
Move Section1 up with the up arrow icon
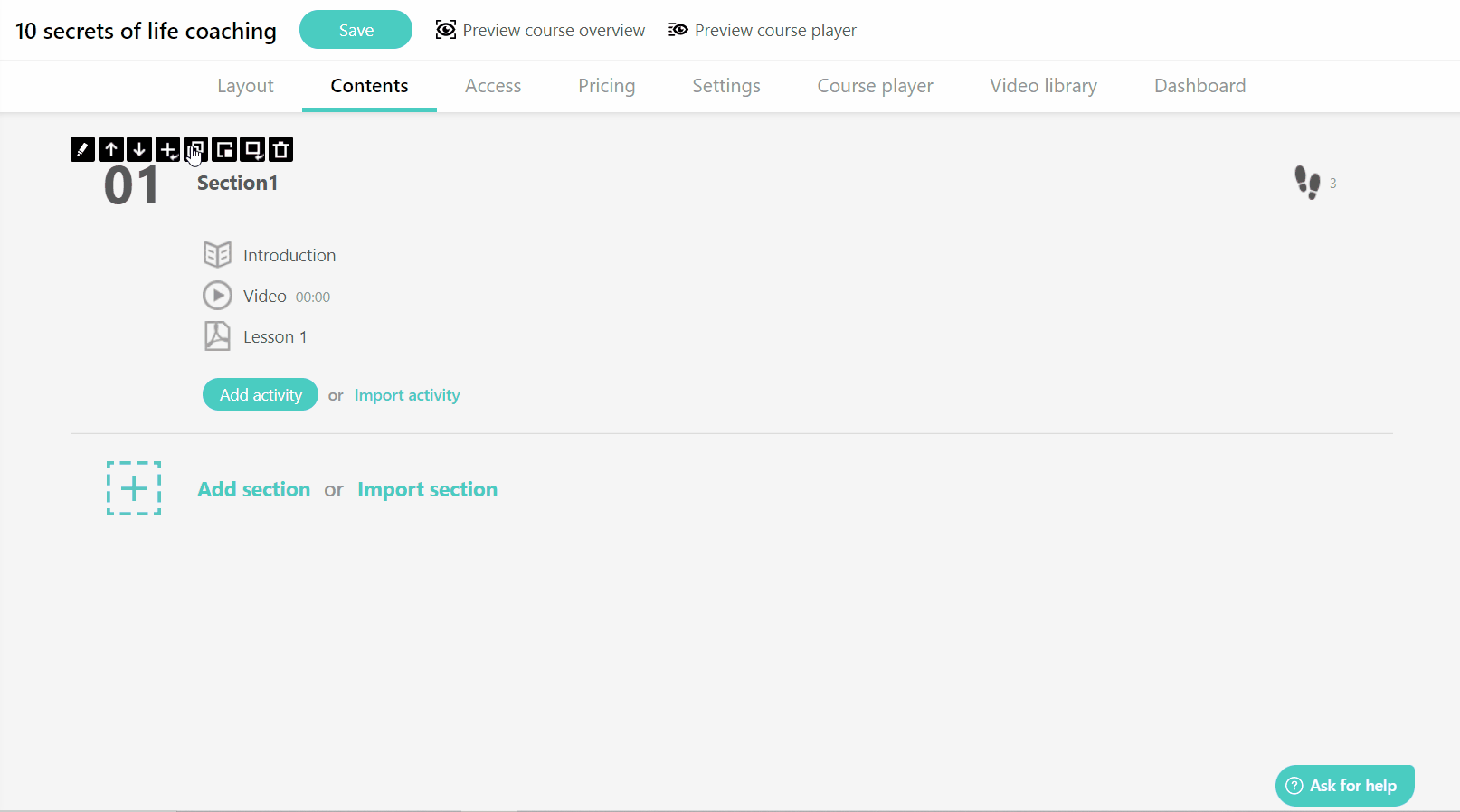(x=111, y=149)
